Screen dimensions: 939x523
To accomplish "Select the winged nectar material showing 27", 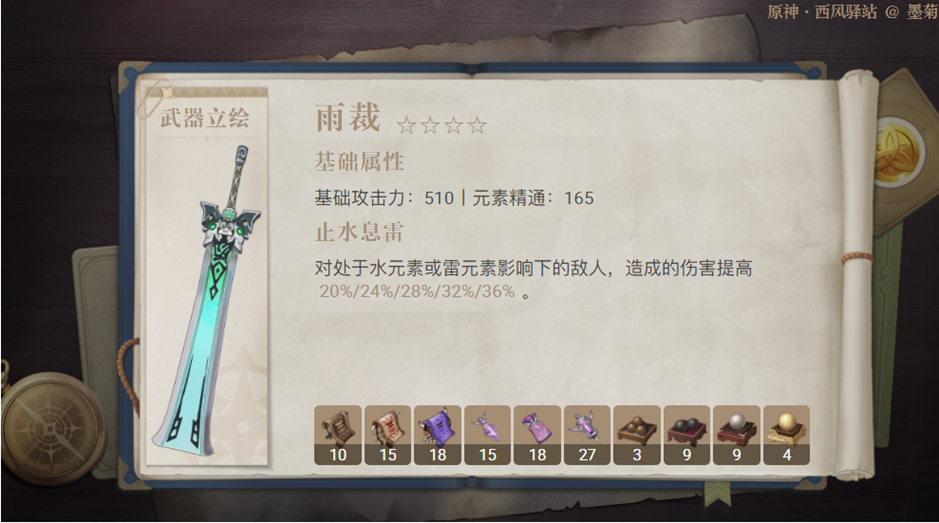I will click(587, 435).
